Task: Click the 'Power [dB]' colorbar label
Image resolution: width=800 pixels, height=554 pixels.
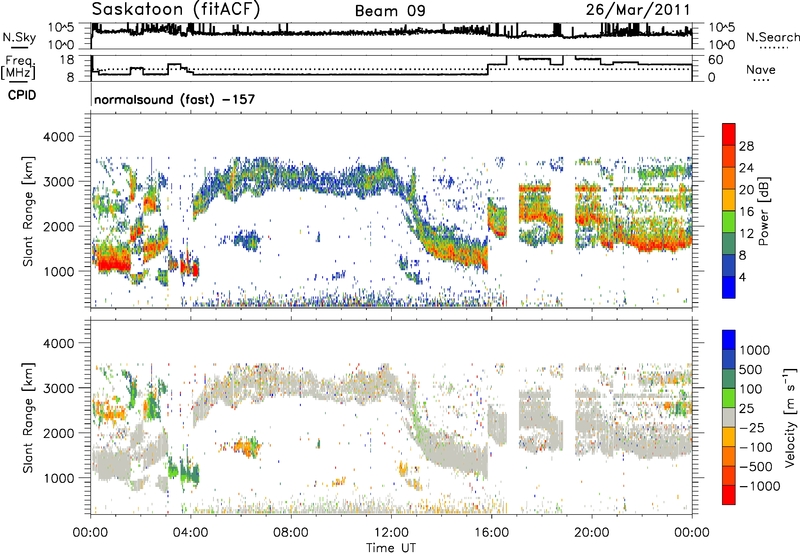Action: [763, 211]
